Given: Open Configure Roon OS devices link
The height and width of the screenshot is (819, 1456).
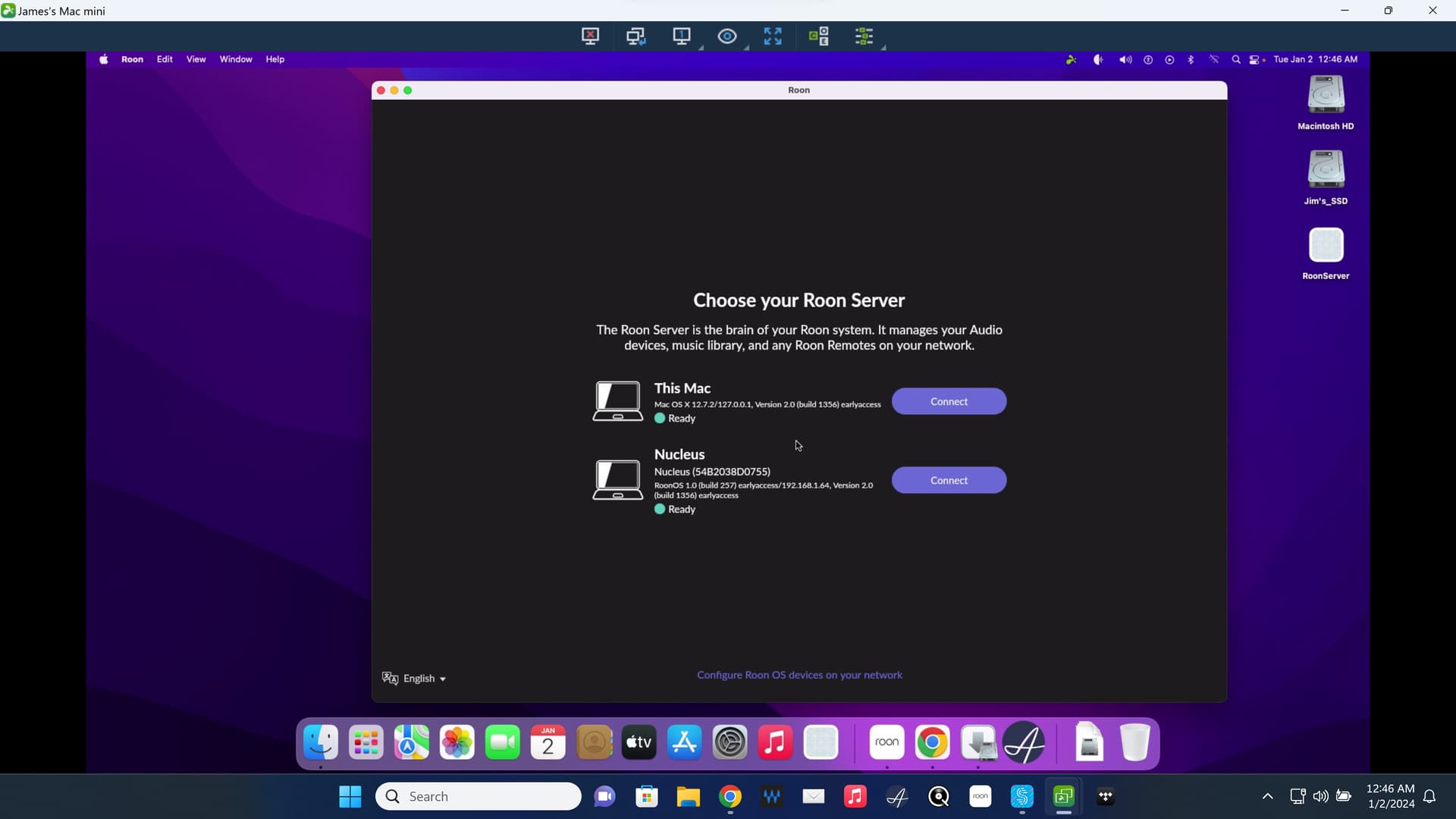Looking at the screenshot, I should (x=799, y=675).
